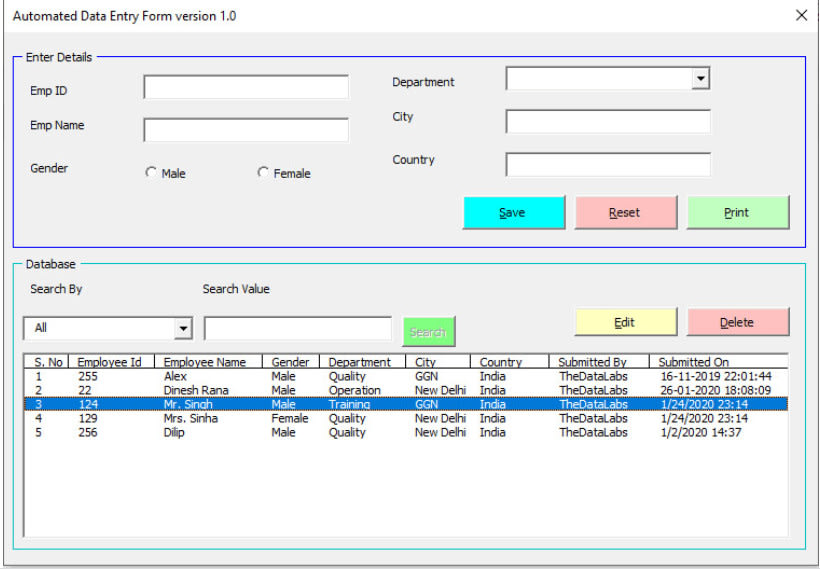Select the Mrs. Sinha row

pyautogui.click(x=406, y=418)
